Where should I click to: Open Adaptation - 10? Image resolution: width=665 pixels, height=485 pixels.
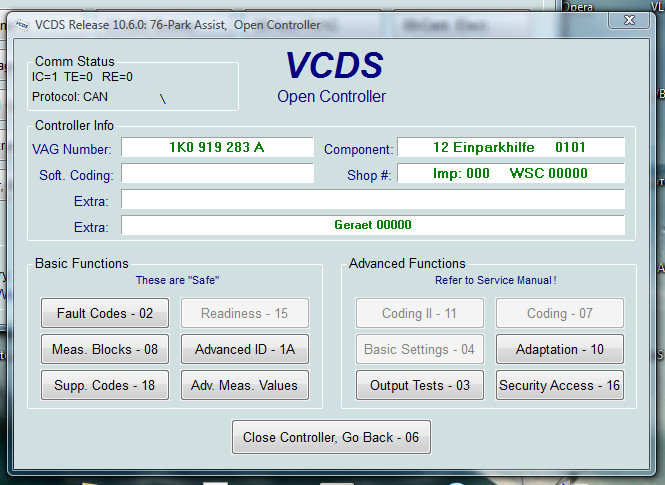pos(560,349)
